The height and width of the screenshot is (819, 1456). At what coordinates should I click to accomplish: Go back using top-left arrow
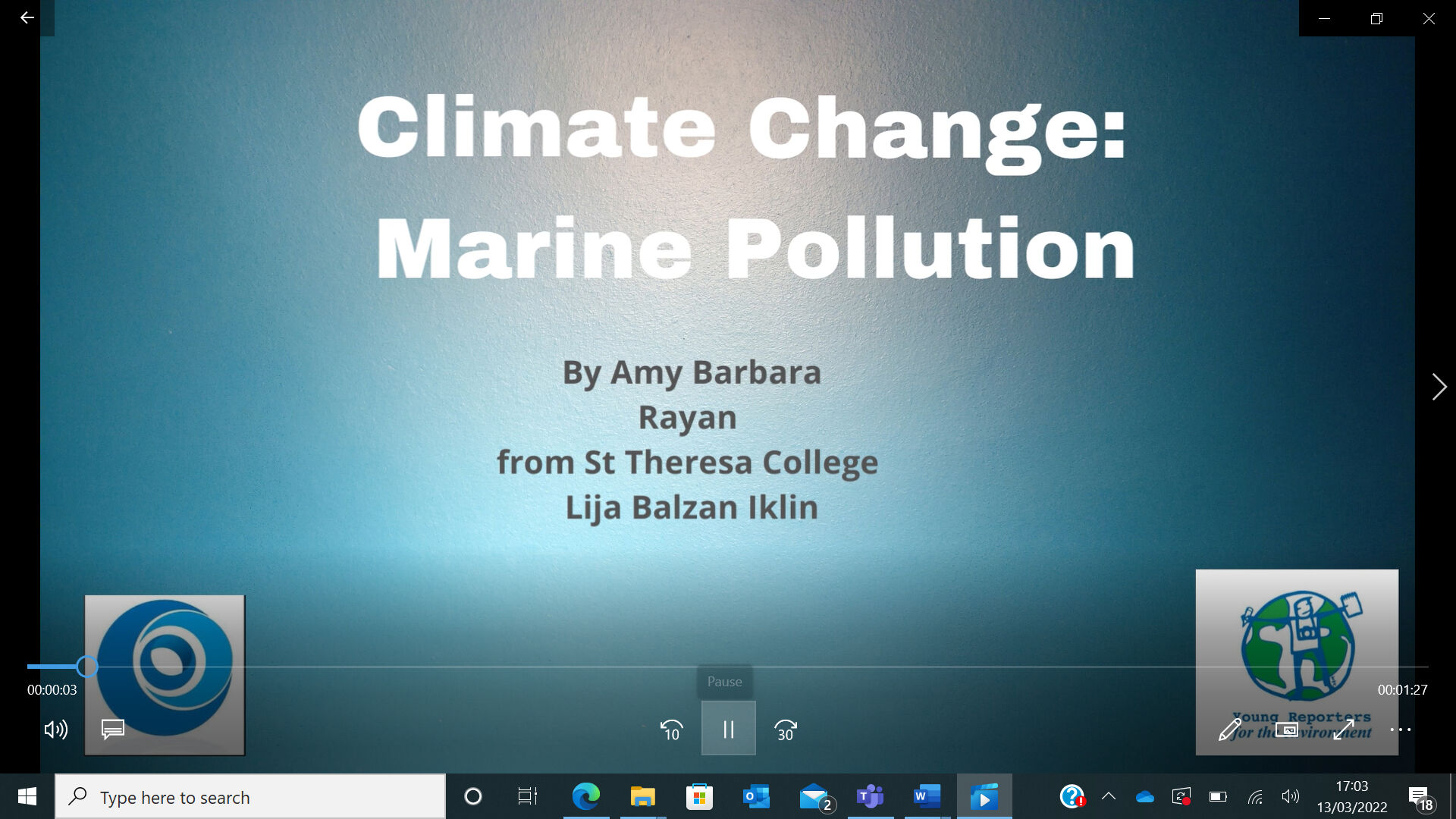tap(27, 17)
